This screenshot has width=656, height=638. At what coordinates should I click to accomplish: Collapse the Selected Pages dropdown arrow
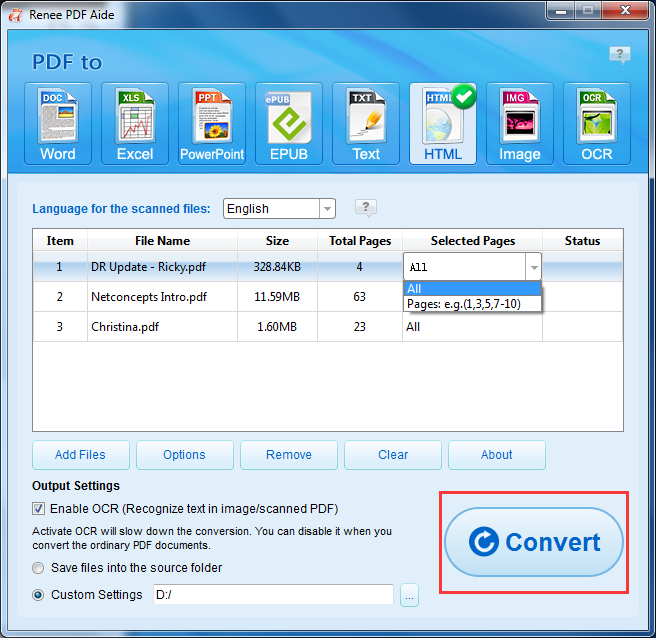pos(533,268)
